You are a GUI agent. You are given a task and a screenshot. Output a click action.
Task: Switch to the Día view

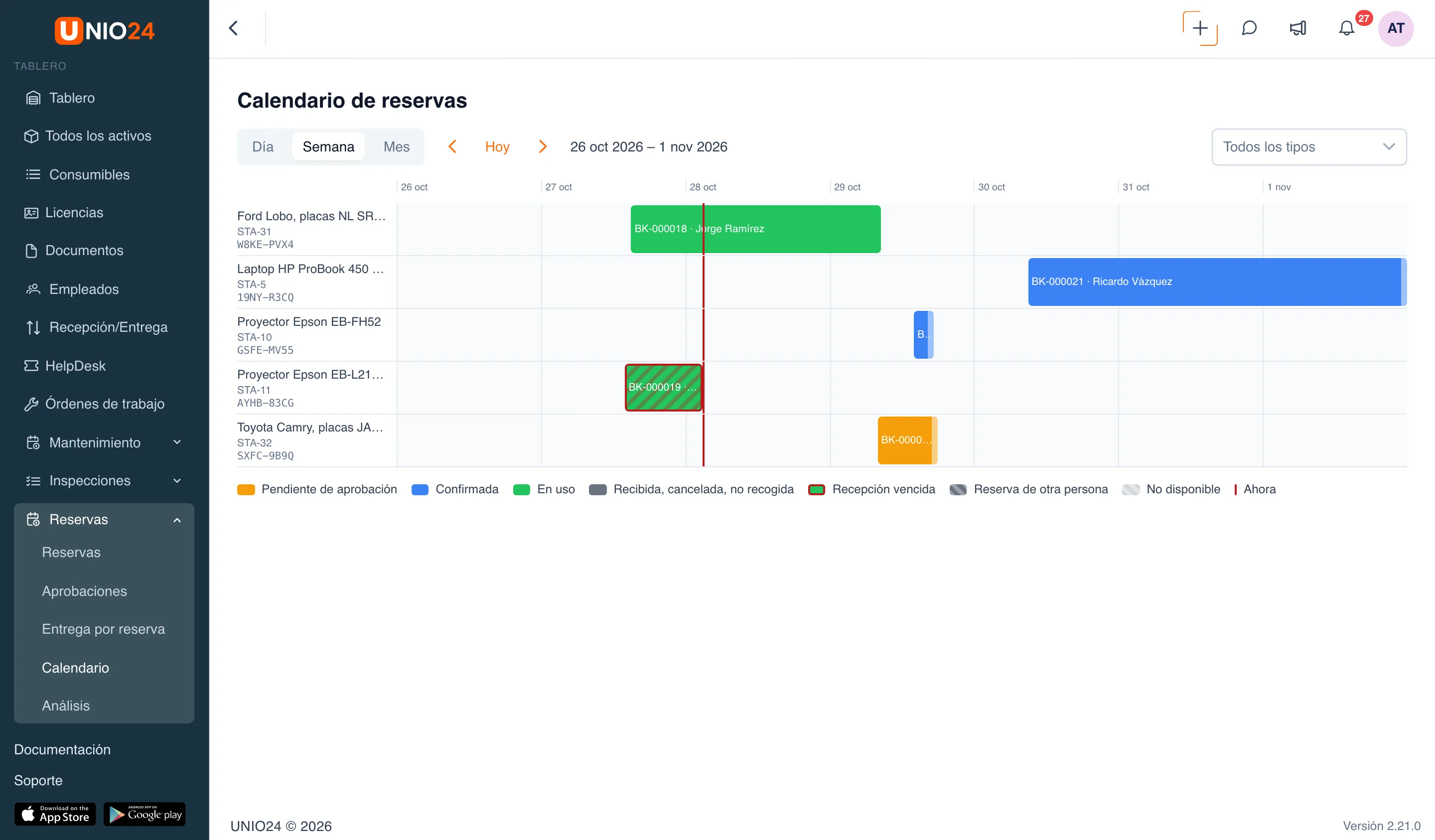click(x=263, y=147)
